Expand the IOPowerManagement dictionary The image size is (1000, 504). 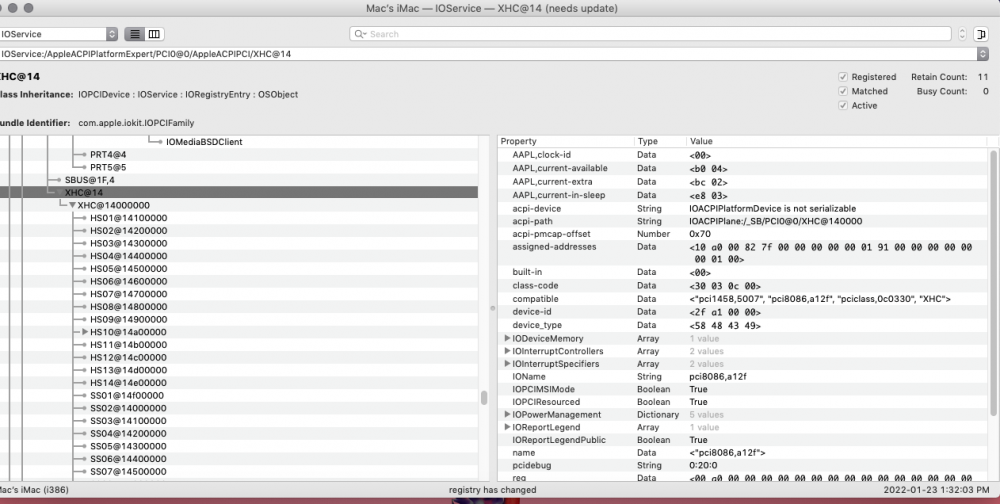(507, 415)
